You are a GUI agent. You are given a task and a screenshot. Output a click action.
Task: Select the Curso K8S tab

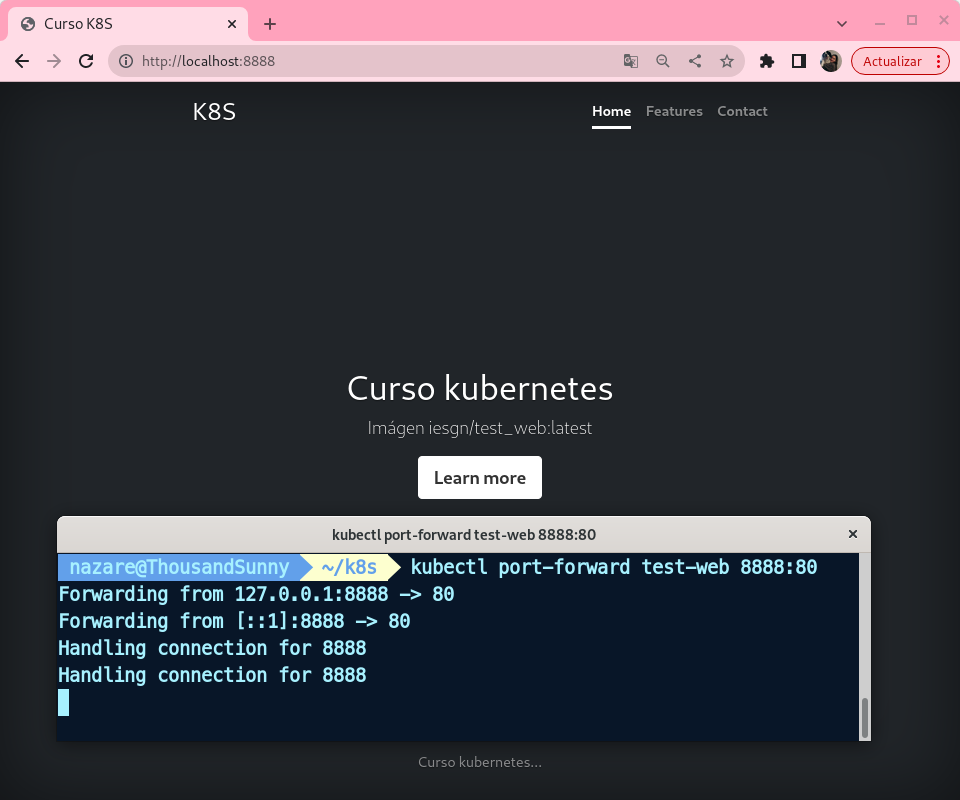120,24
